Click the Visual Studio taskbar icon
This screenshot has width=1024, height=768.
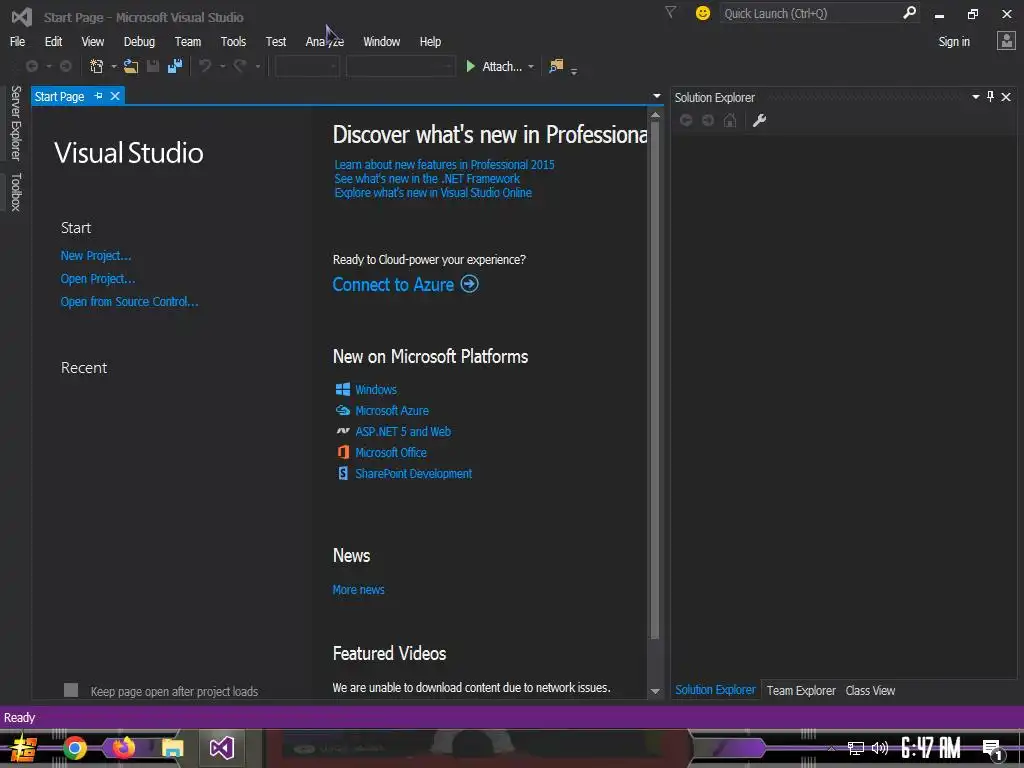(222, 748)
